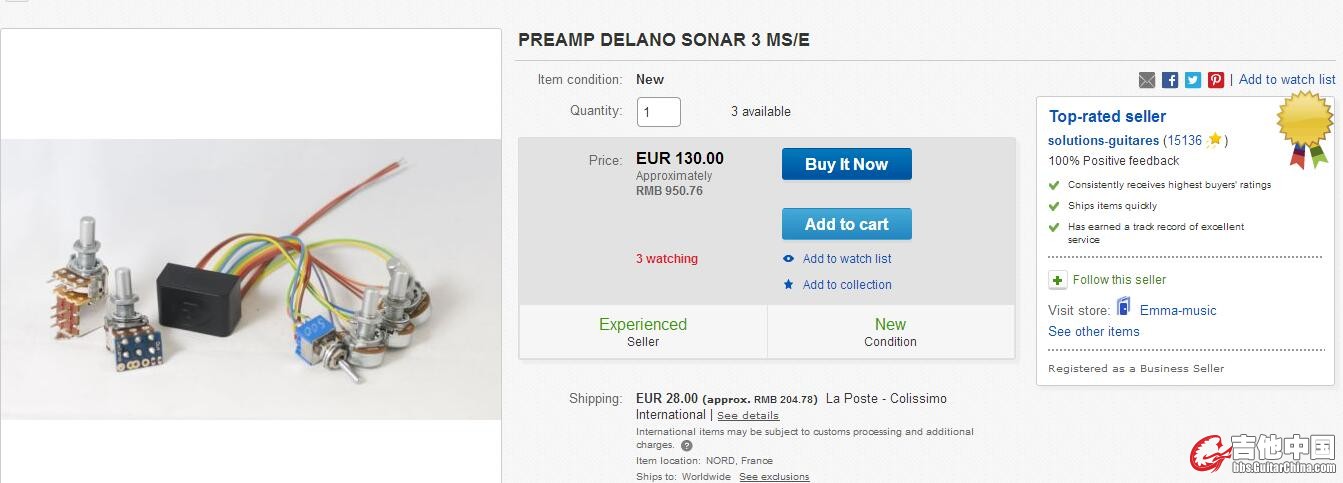Click the Quantity input field
The width and height of the screenshot is (1343, 483).
[659, 112]
